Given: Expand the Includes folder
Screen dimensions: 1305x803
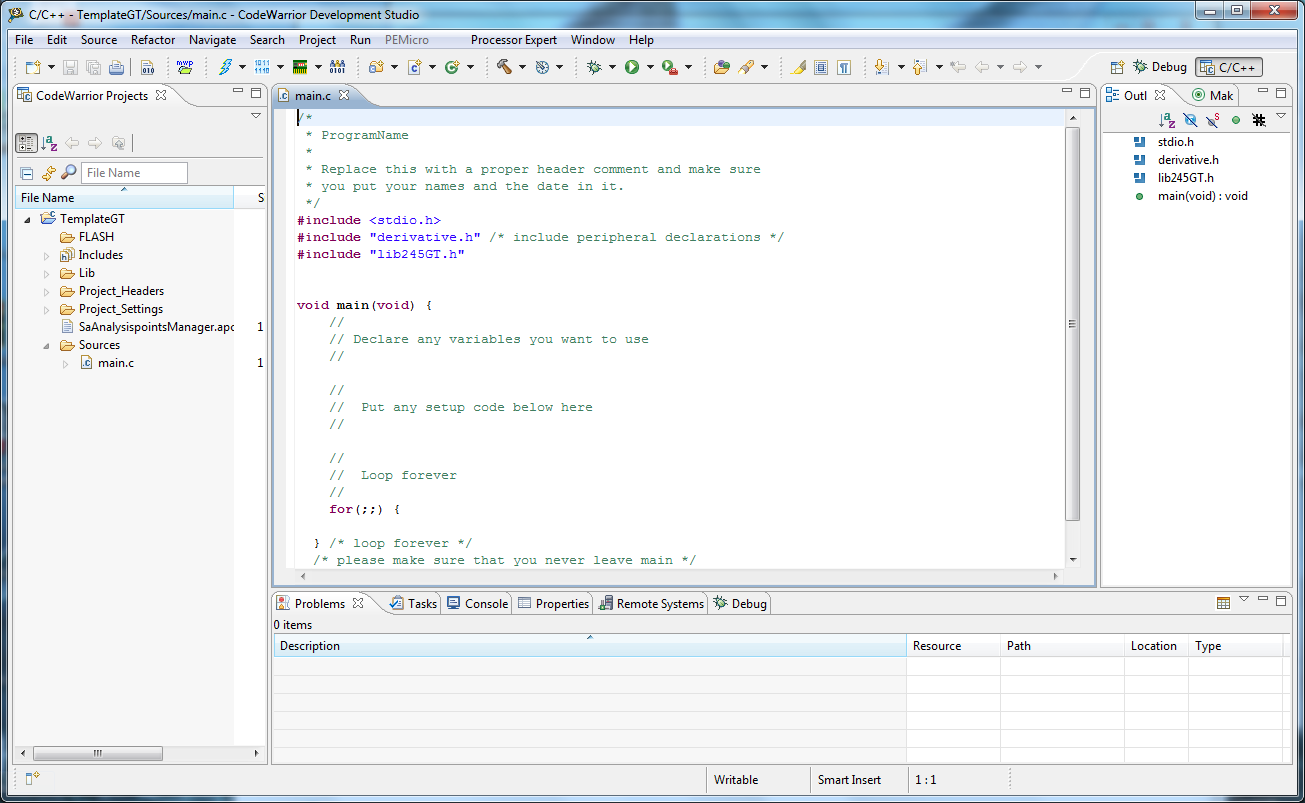Looking at the screenshot, I should click(46, 255).
